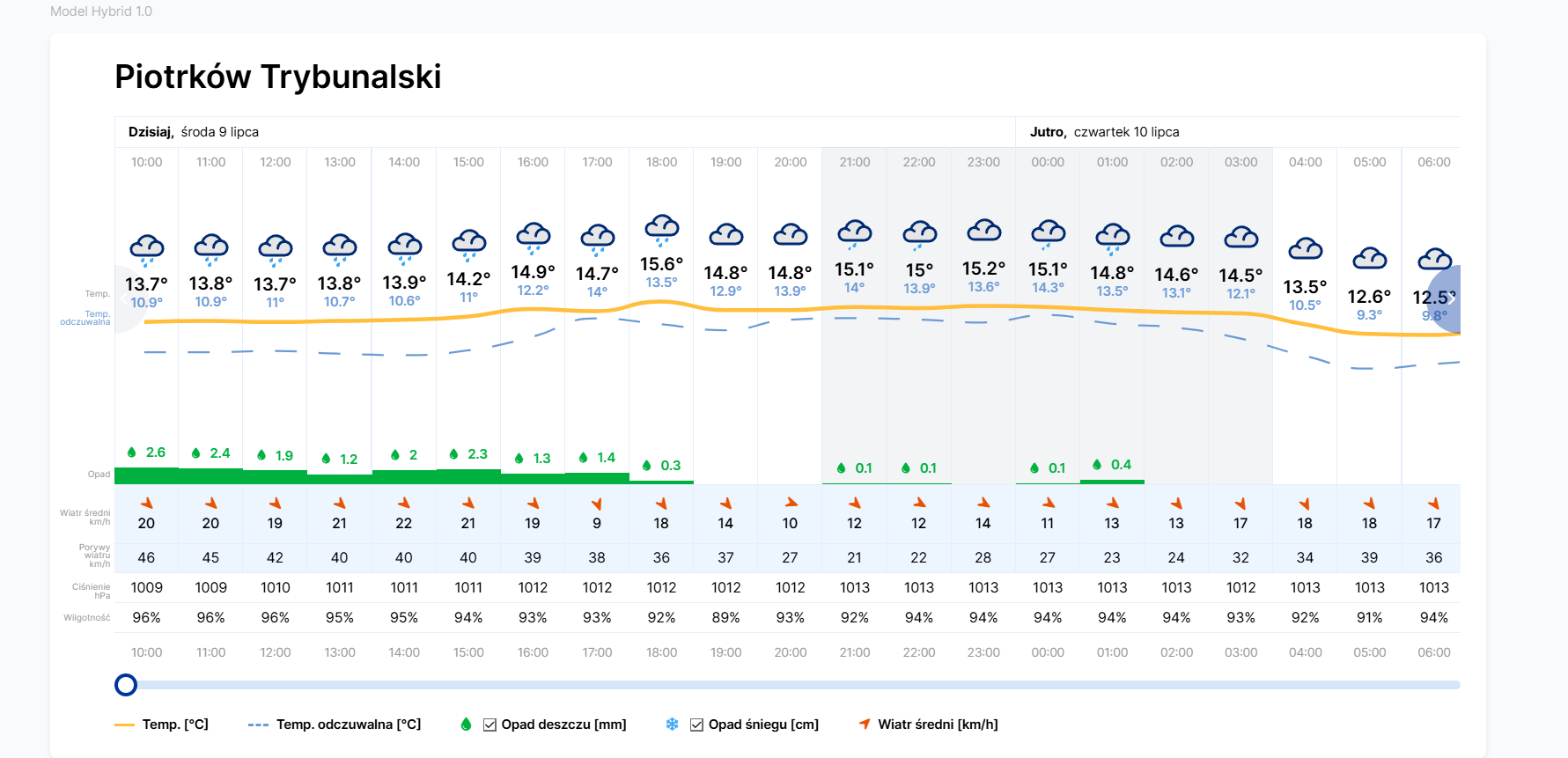Click the wind arrow at 06:00
The image size is (1568, 758).
[x=1433, y=504]
